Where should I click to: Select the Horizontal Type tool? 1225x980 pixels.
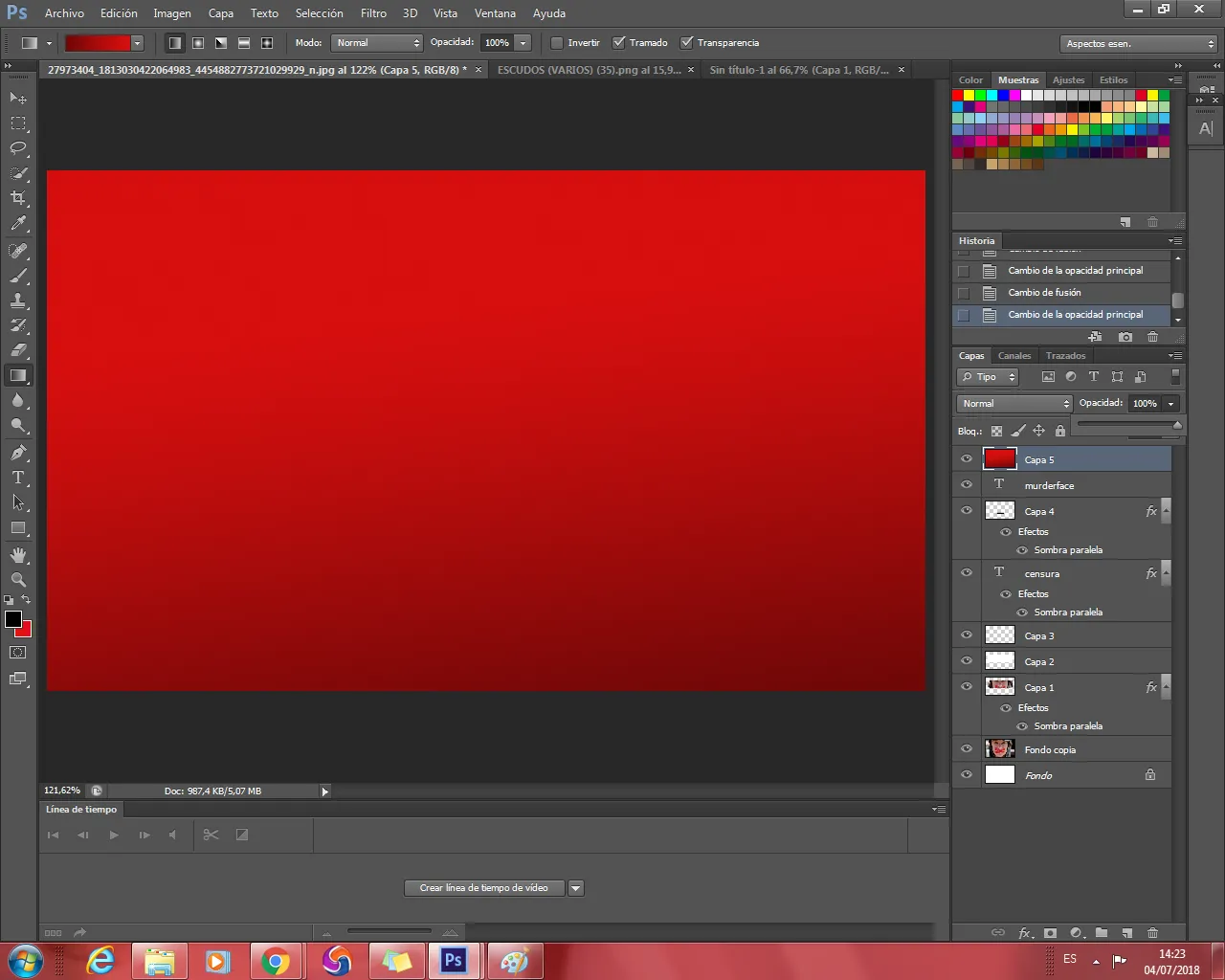[x=18, y=478]
